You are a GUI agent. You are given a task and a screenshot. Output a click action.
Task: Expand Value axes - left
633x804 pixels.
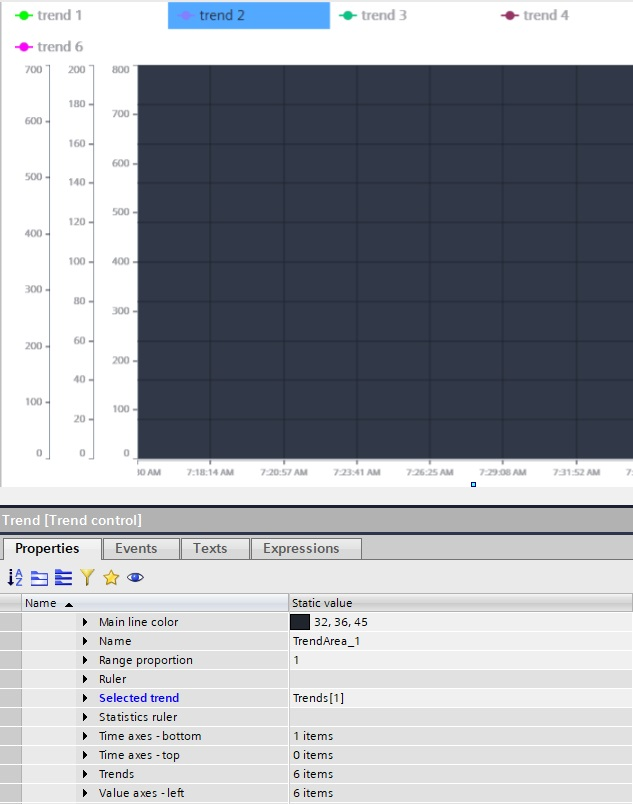pyautogui.click(x=85, y=793)
